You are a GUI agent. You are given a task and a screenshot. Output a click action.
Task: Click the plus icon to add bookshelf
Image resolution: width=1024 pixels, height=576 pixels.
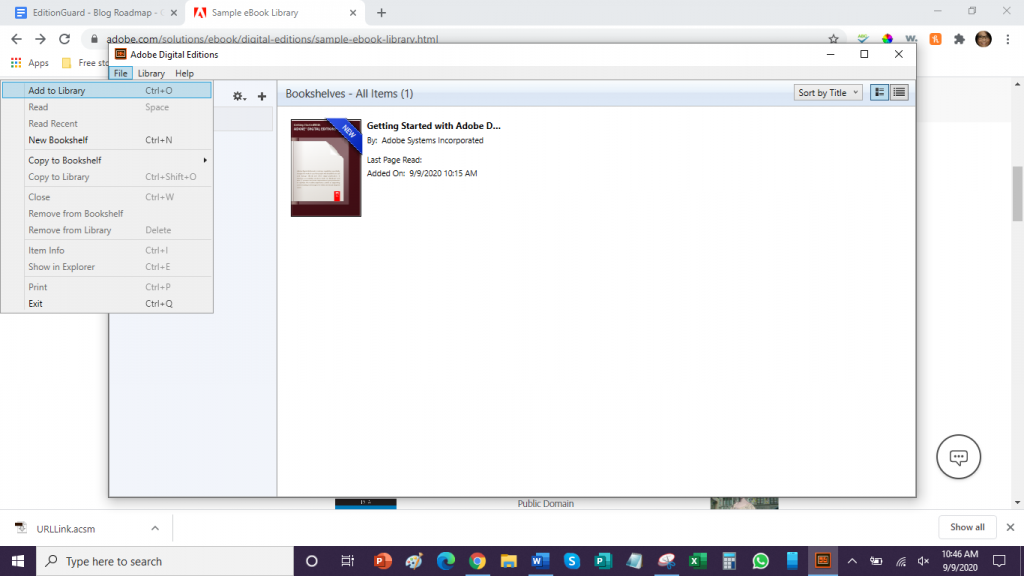pyautogui.click(x=262, y=96)
